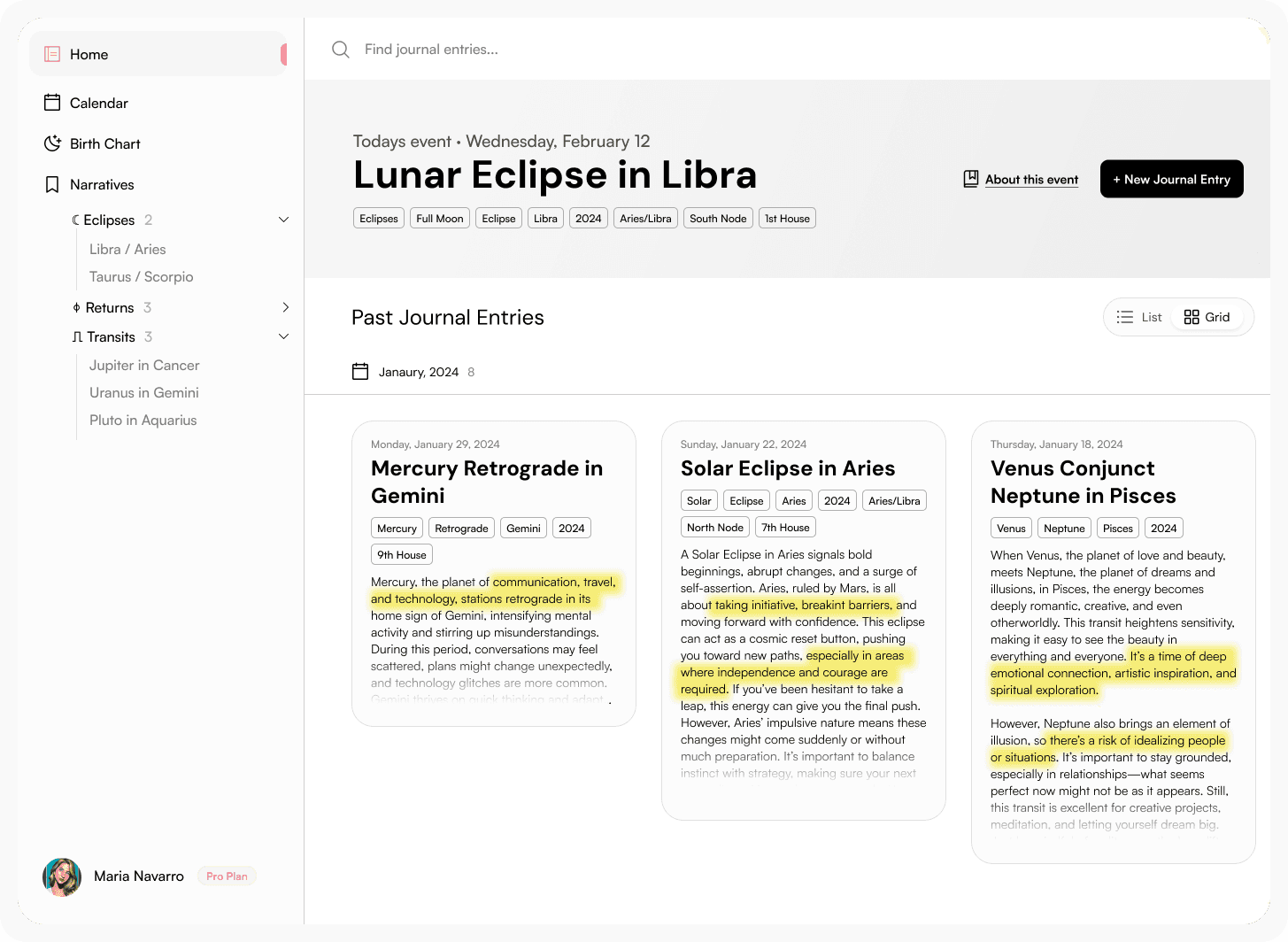Click the Returns symbol icon
The image size is (1288, 942).
76,307
